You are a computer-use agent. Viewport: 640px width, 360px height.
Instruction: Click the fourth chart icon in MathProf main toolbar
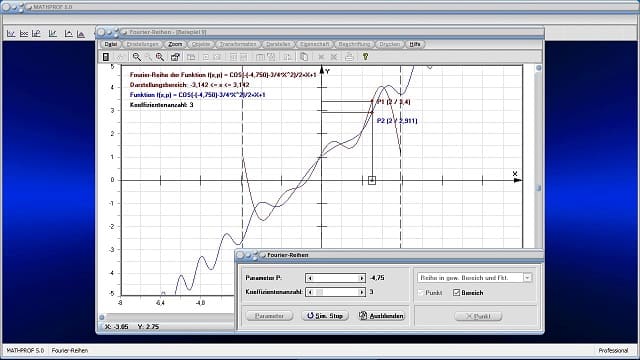53,33
